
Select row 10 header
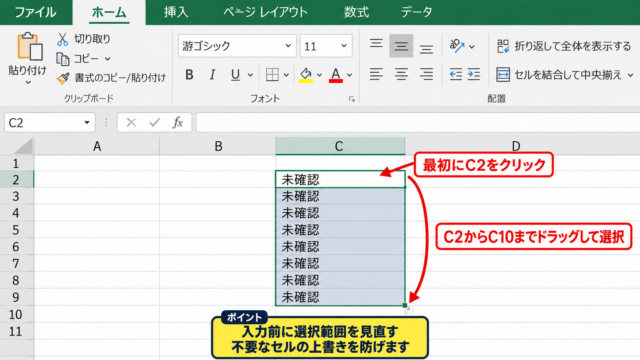[x=16, y=314]
